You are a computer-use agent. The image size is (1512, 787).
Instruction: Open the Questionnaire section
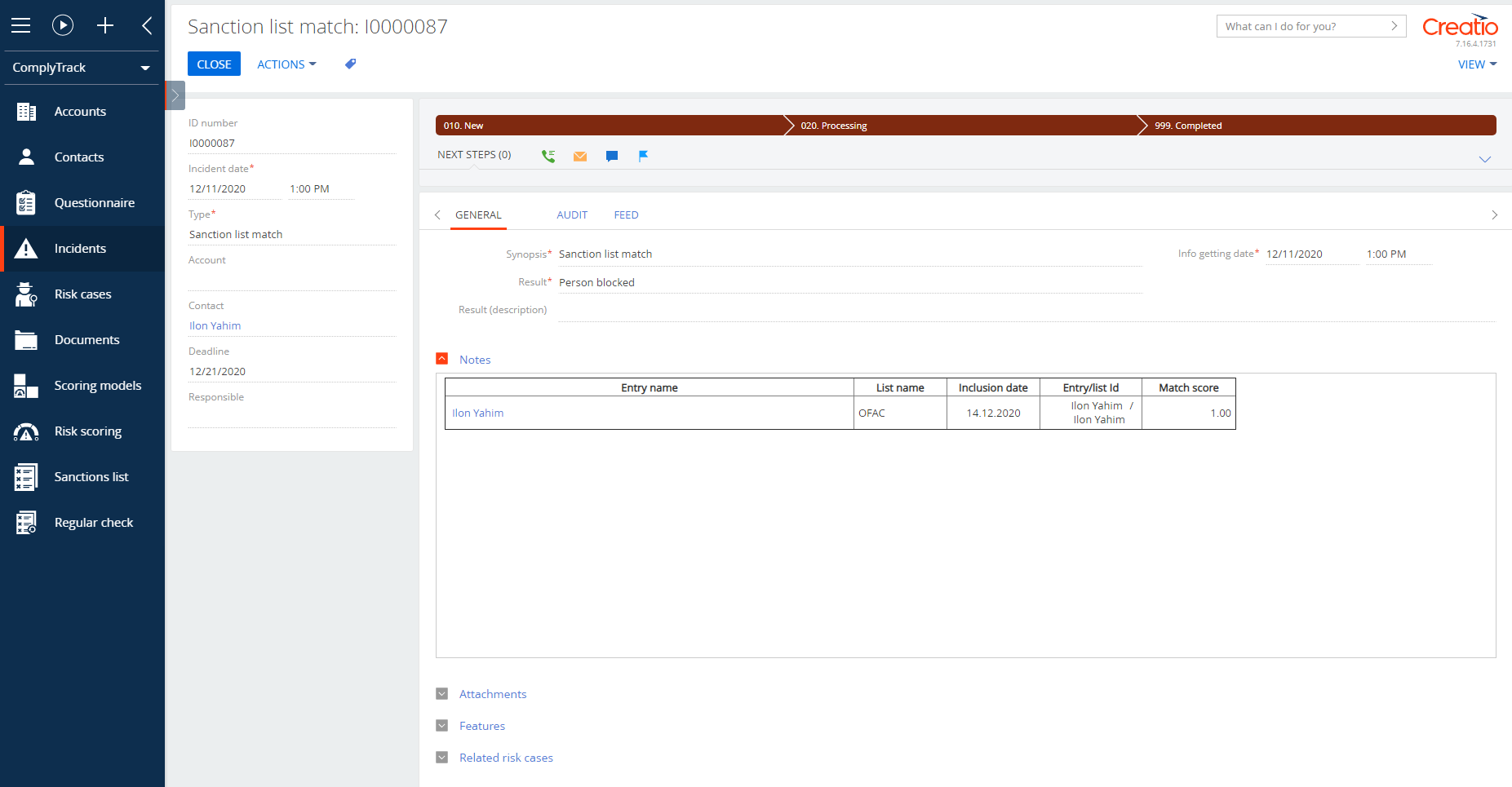tap(94, 202)
